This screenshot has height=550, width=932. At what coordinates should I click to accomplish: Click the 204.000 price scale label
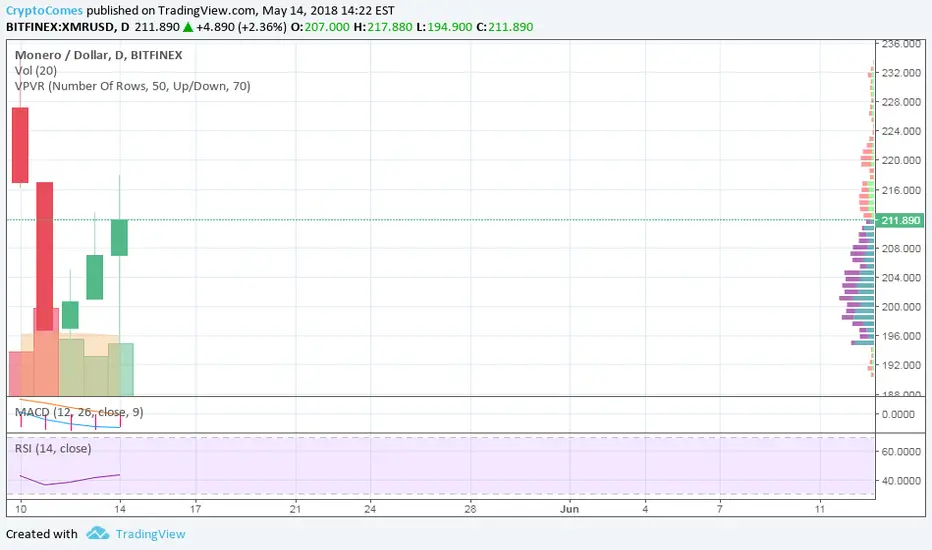click(x=901, y=277)
